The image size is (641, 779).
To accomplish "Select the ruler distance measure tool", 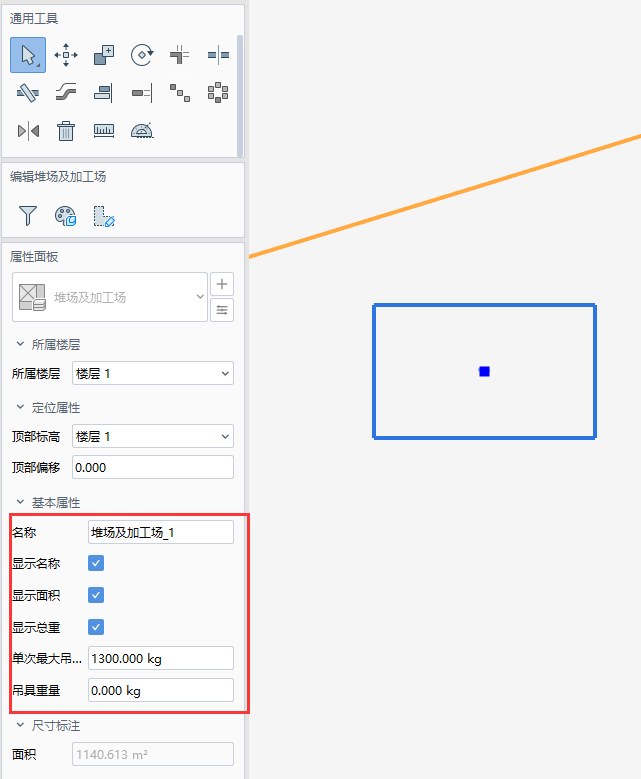I will 104,131.
